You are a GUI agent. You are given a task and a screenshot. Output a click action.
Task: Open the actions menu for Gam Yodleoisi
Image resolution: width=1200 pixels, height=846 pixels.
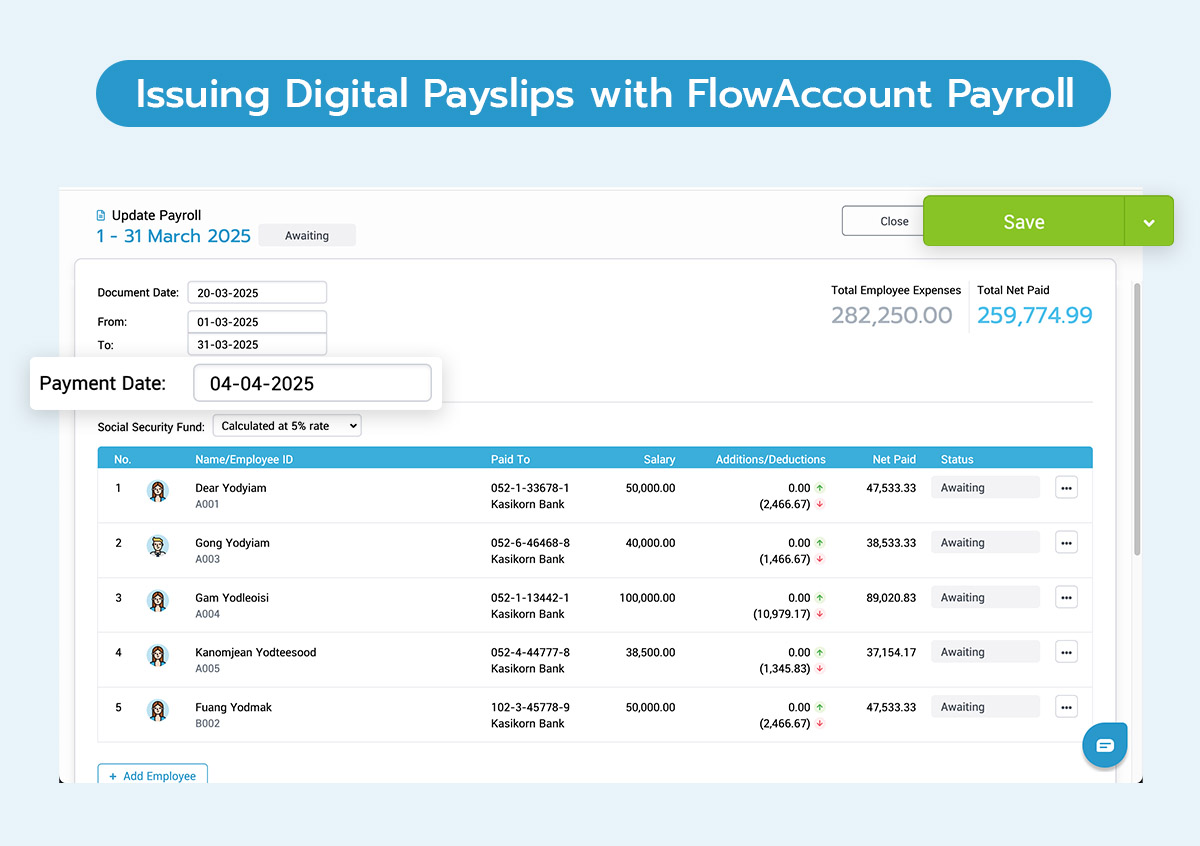pyautogui.click(x=1066, y=597)
